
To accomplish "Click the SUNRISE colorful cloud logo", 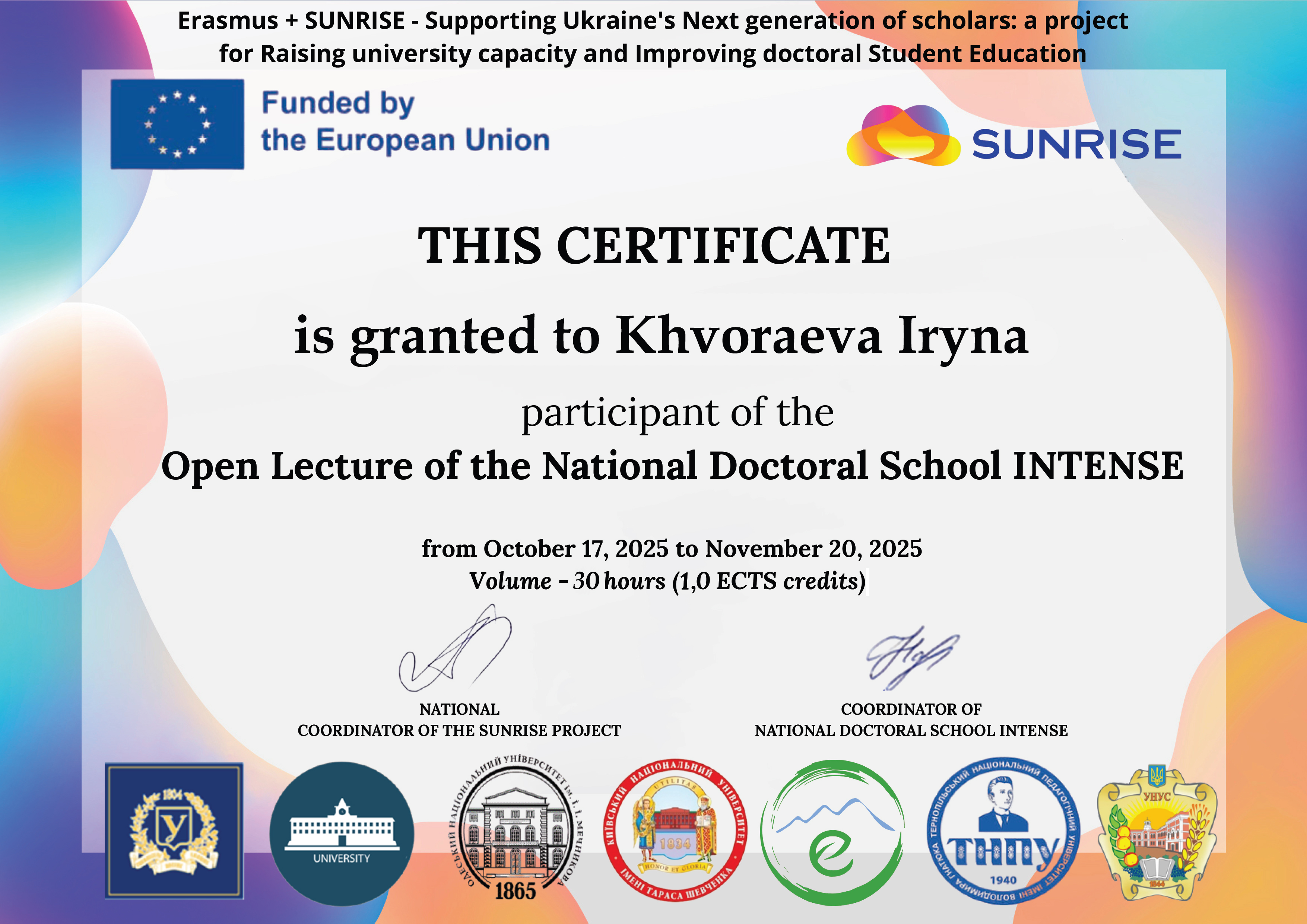I will (x=903, y=137).
